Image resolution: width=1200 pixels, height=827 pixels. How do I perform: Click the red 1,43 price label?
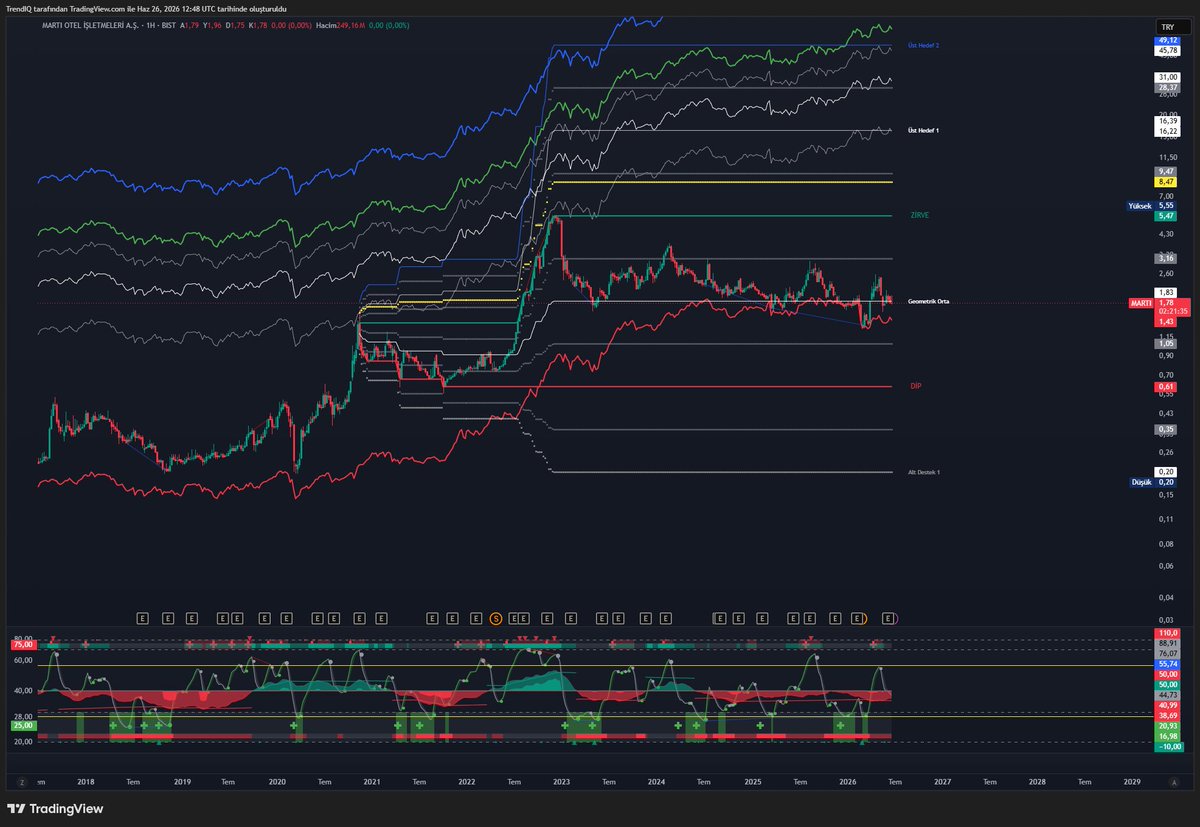coord(1166,321)
